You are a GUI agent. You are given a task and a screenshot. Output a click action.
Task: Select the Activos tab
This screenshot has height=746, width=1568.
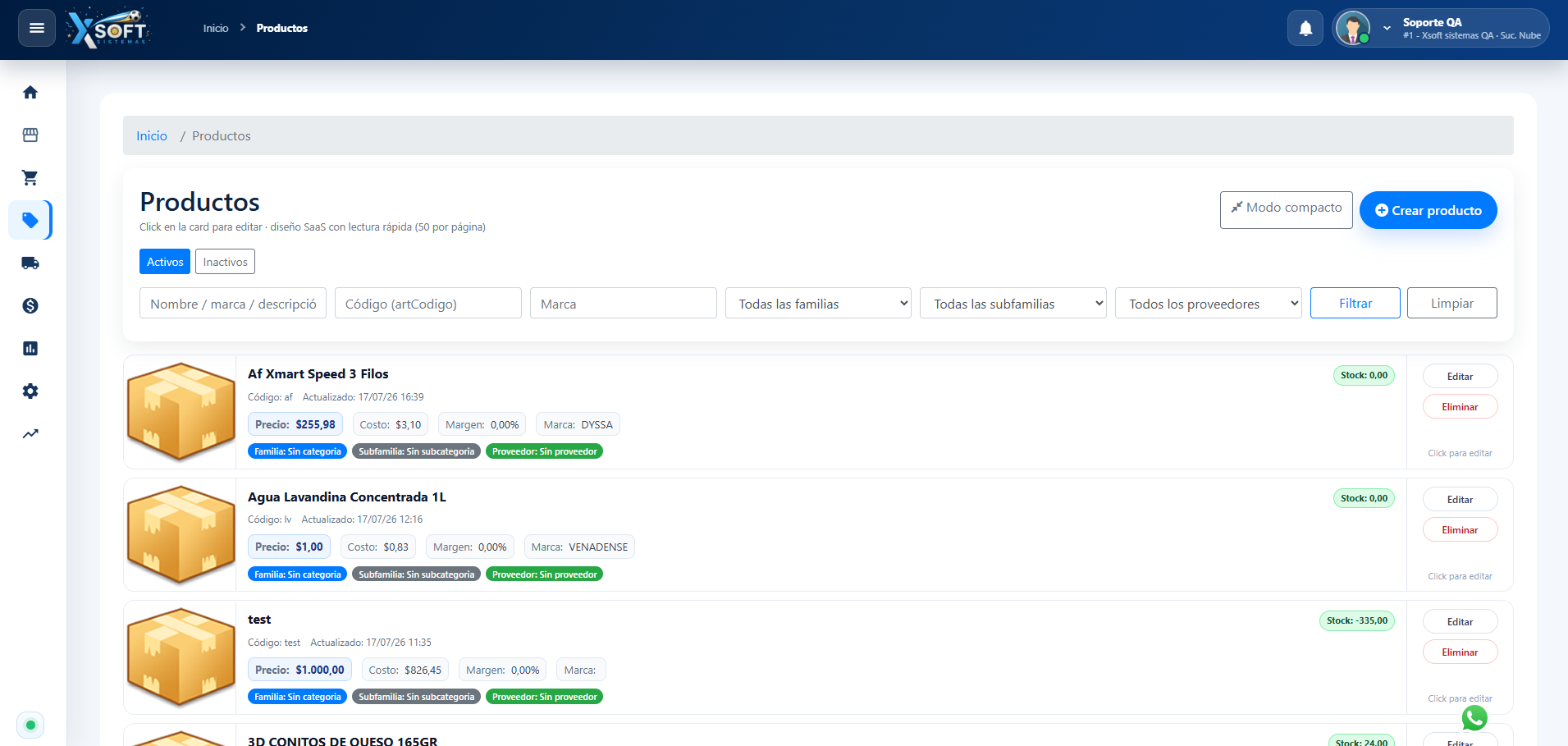165,262
